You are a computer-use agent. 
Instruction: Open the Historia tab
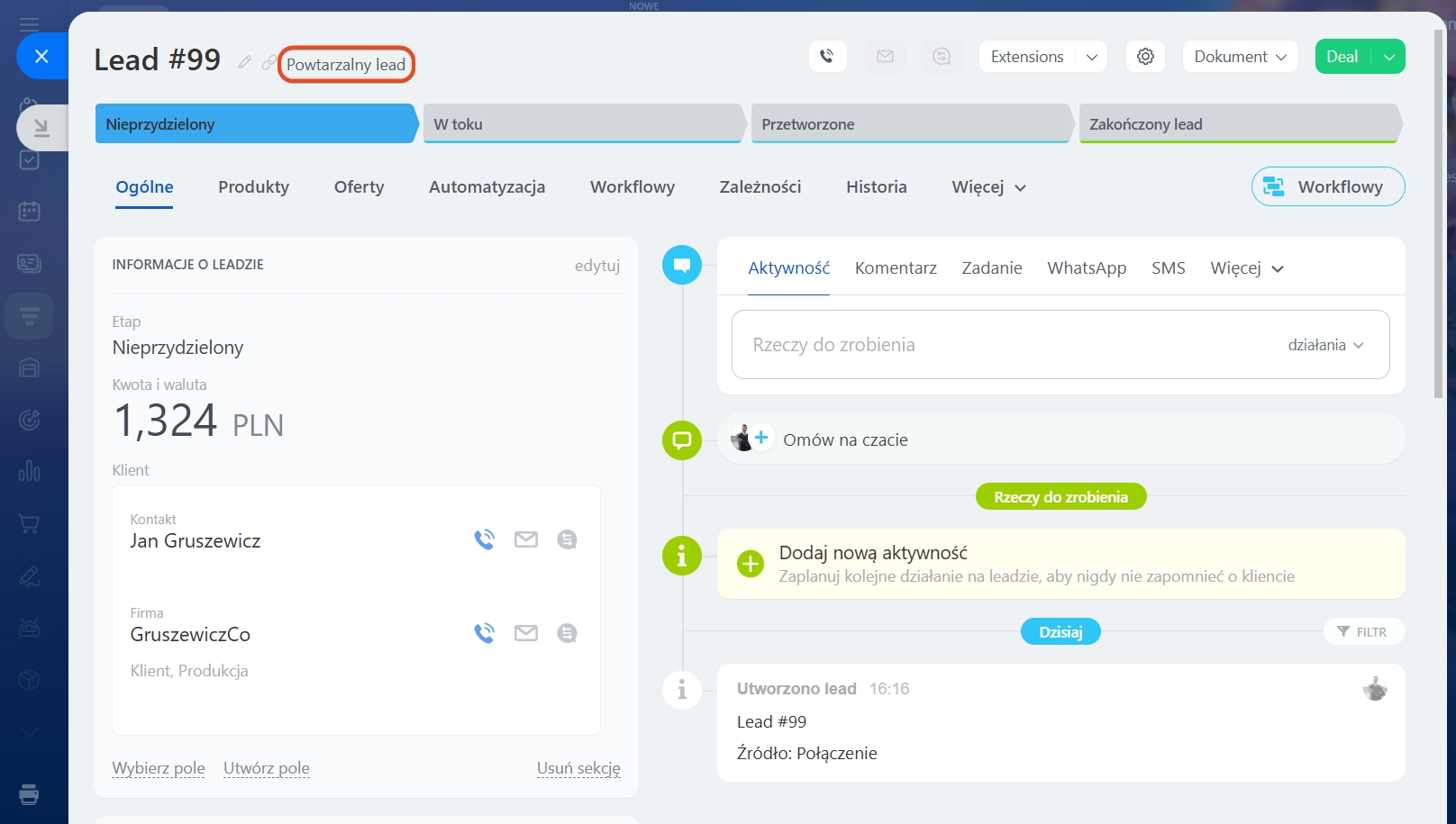876,187
